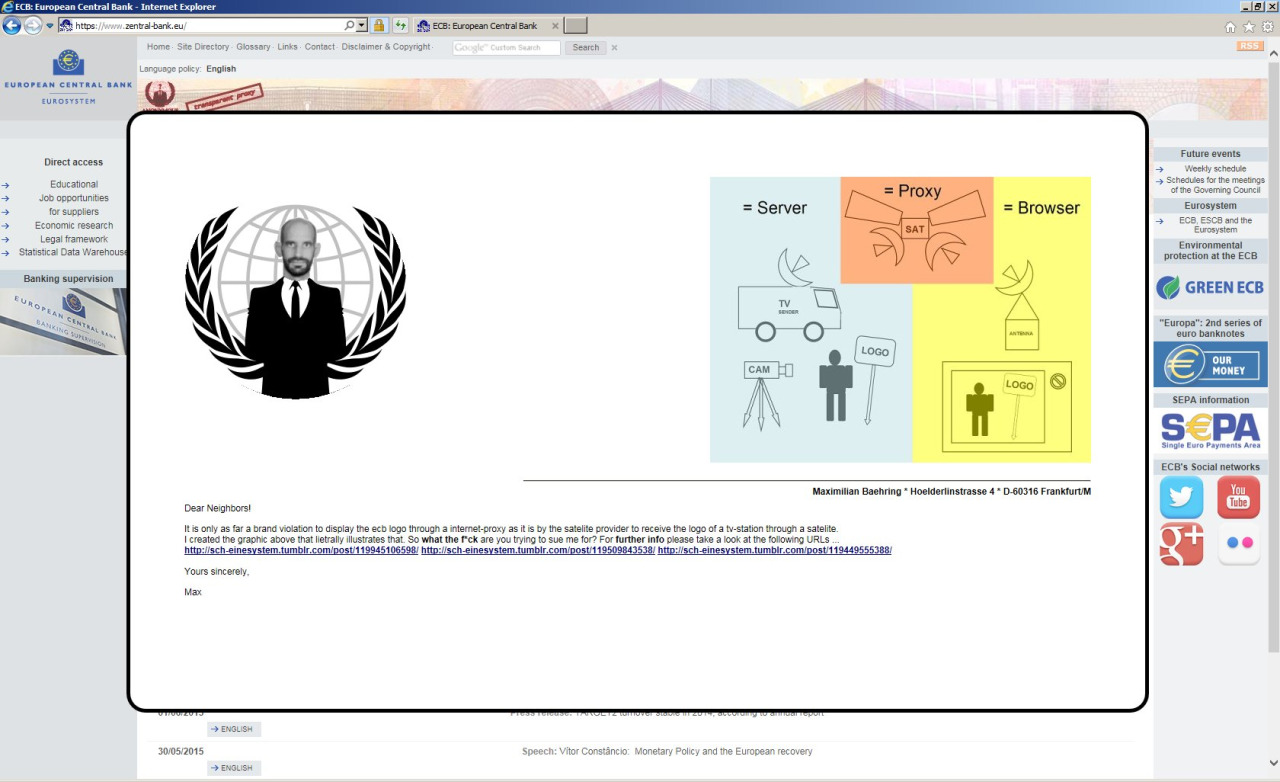
Task: Click the speech title 'Monetary Policy and the European recovery'
Action: tap(723, 751)
